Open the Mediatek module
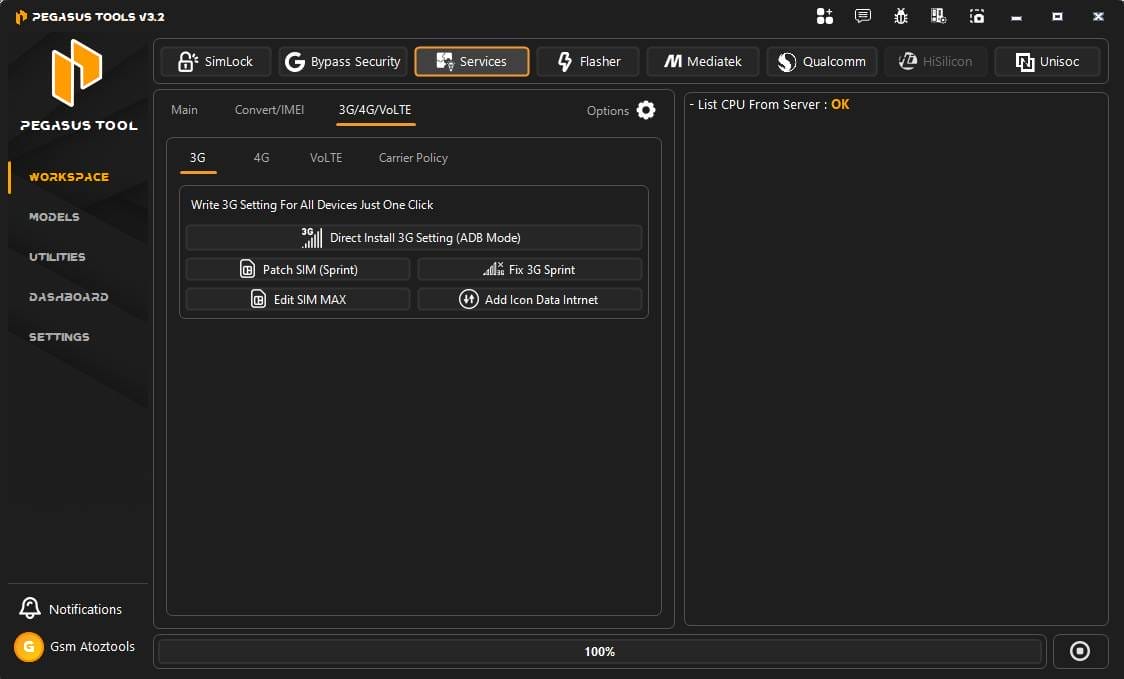Image resolution: width=1124 pixels, height=679 pixels. (703, 61)
